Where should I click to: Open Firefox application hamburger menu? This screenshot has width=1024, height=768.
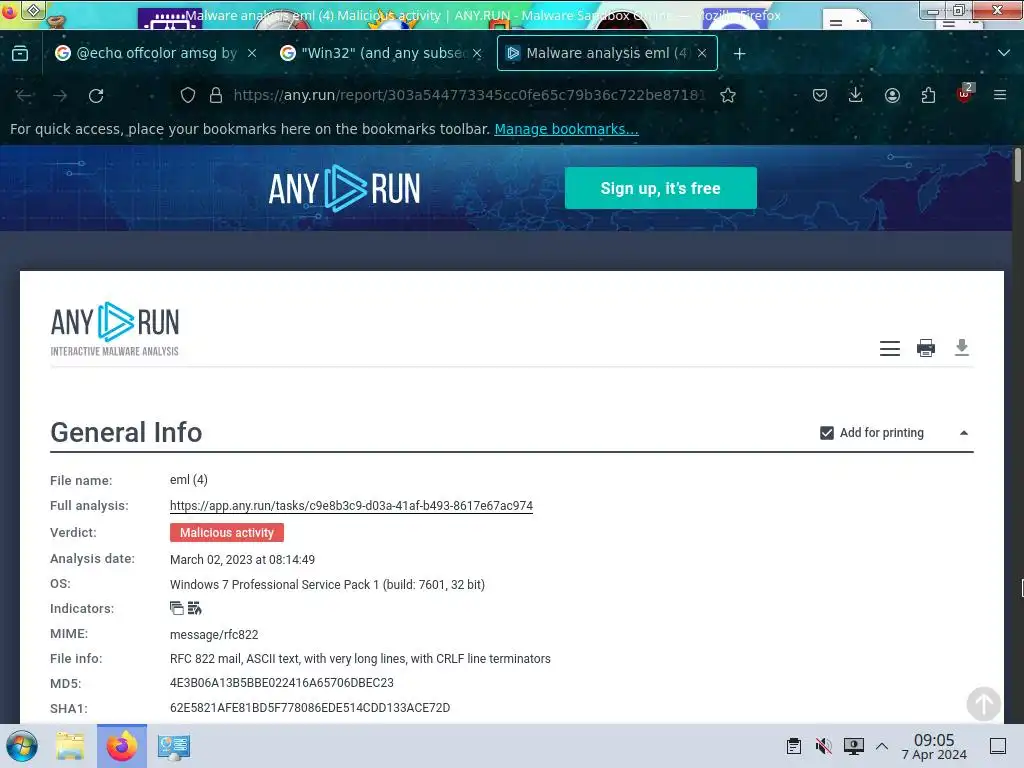click(1000, 95)
